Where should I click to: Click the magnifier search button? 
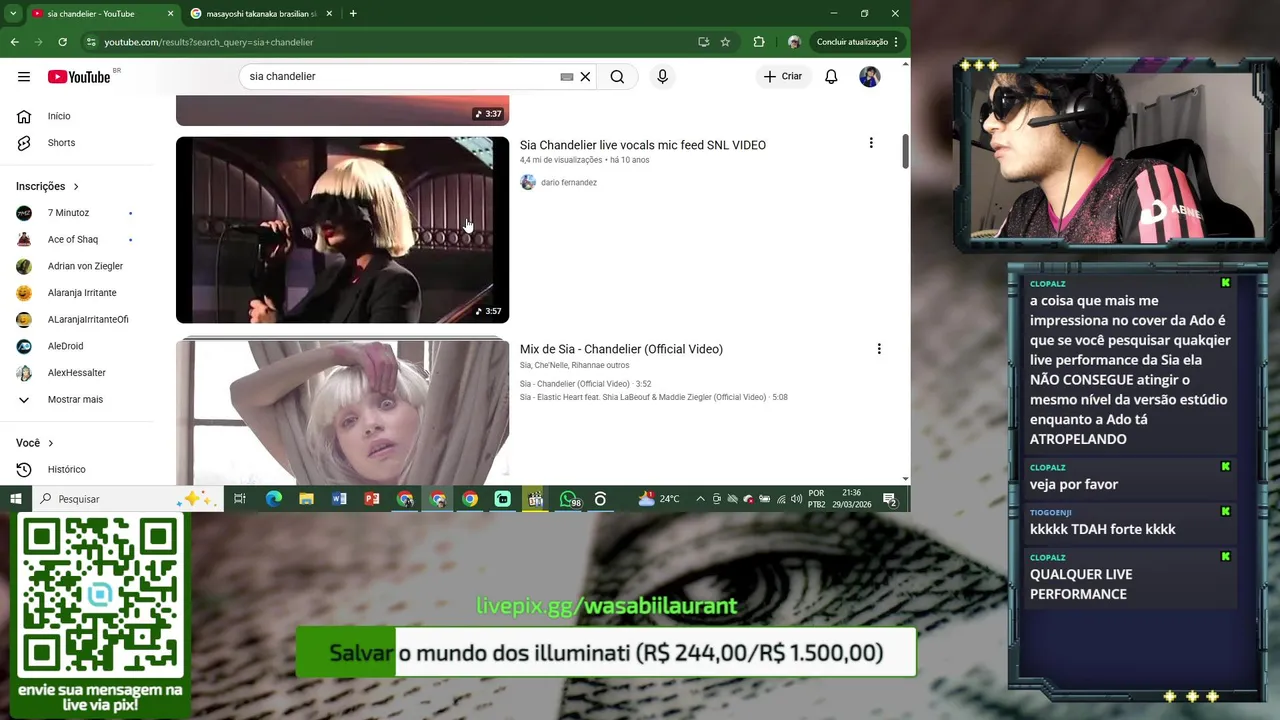coord(617,77)
